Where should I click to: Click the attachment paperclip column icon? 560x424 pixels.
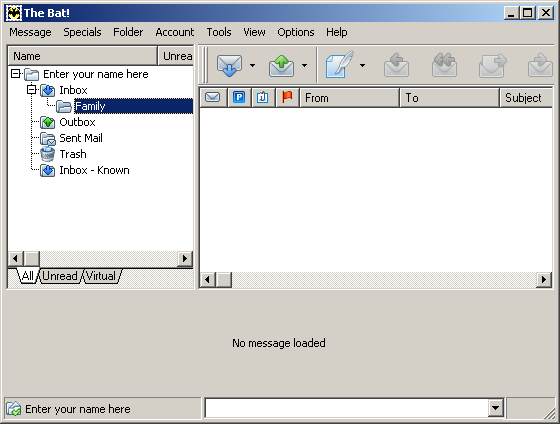262,97
